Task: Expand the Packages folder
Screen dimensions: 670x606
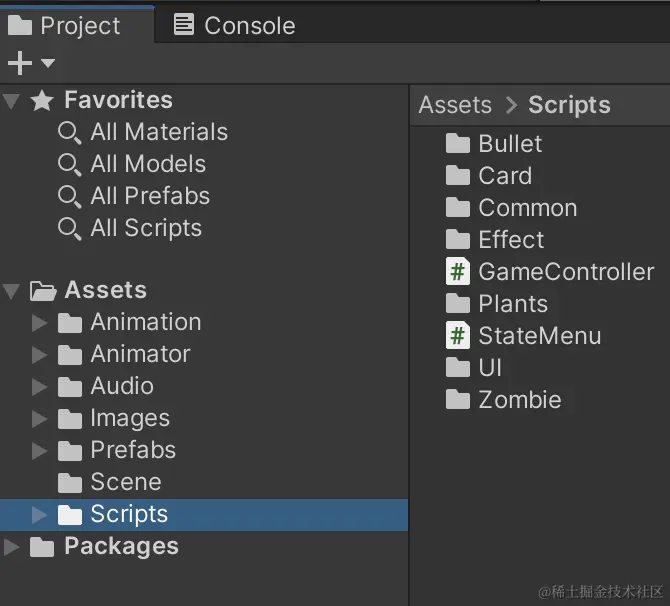Action: [12, 547]
